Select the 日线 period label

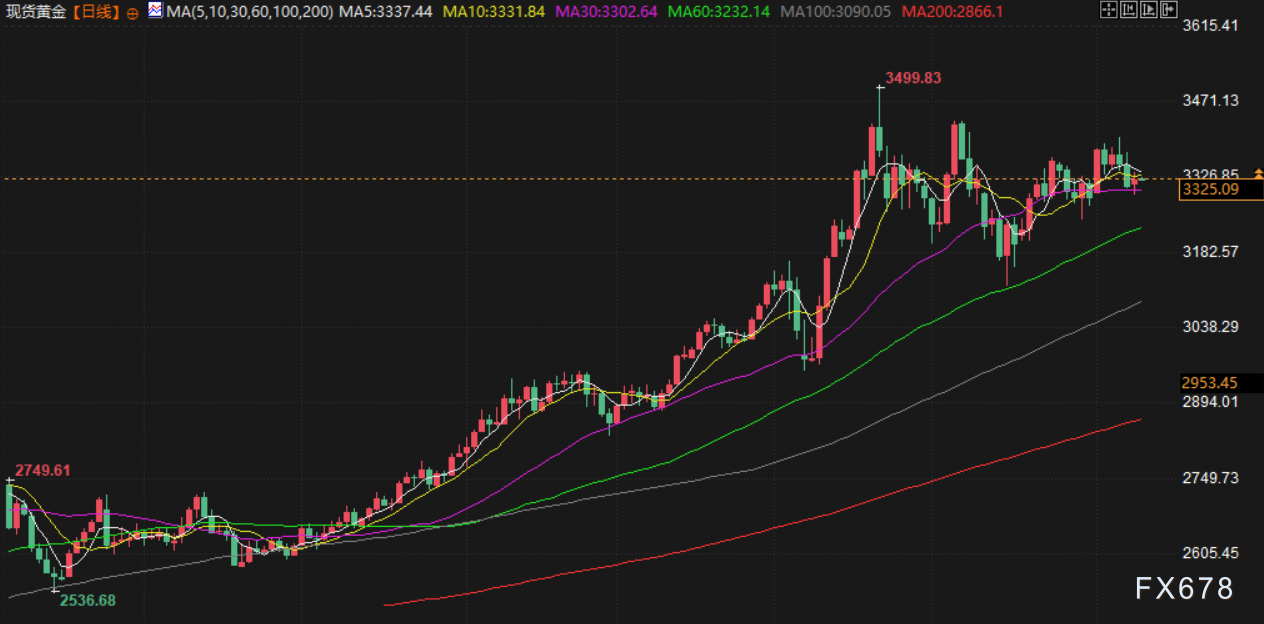pyautogui.click(x=97, y=12)
